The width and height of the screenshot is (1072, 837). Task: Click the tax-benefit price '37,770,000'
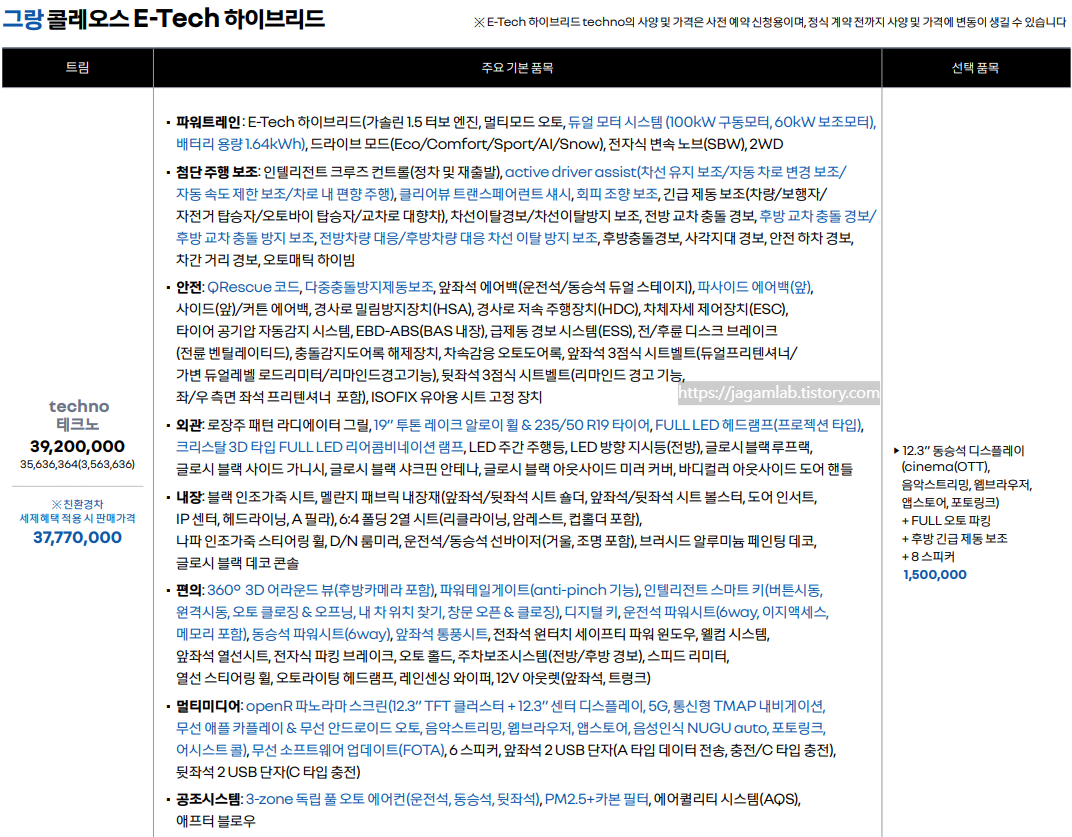click(77, 537)
